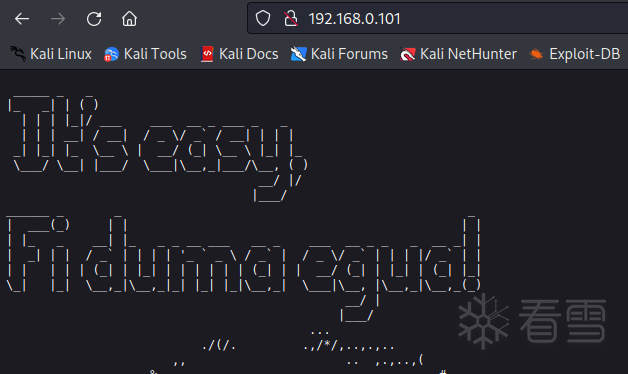Click the Kali Tools favicon

tap(111, 54)
